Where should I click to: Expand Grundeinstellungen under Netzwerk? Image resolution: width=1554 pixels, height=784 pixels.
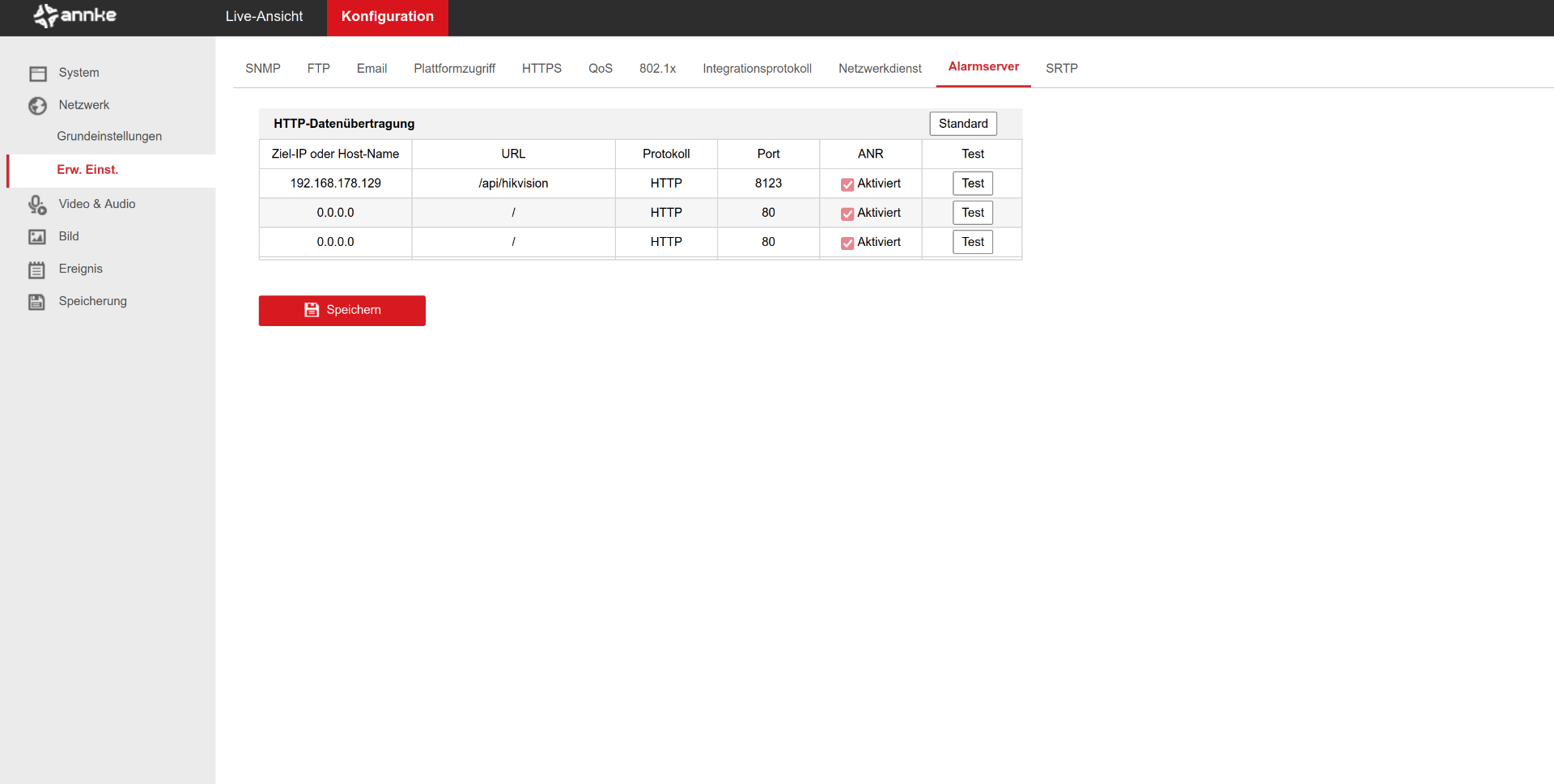109,136
